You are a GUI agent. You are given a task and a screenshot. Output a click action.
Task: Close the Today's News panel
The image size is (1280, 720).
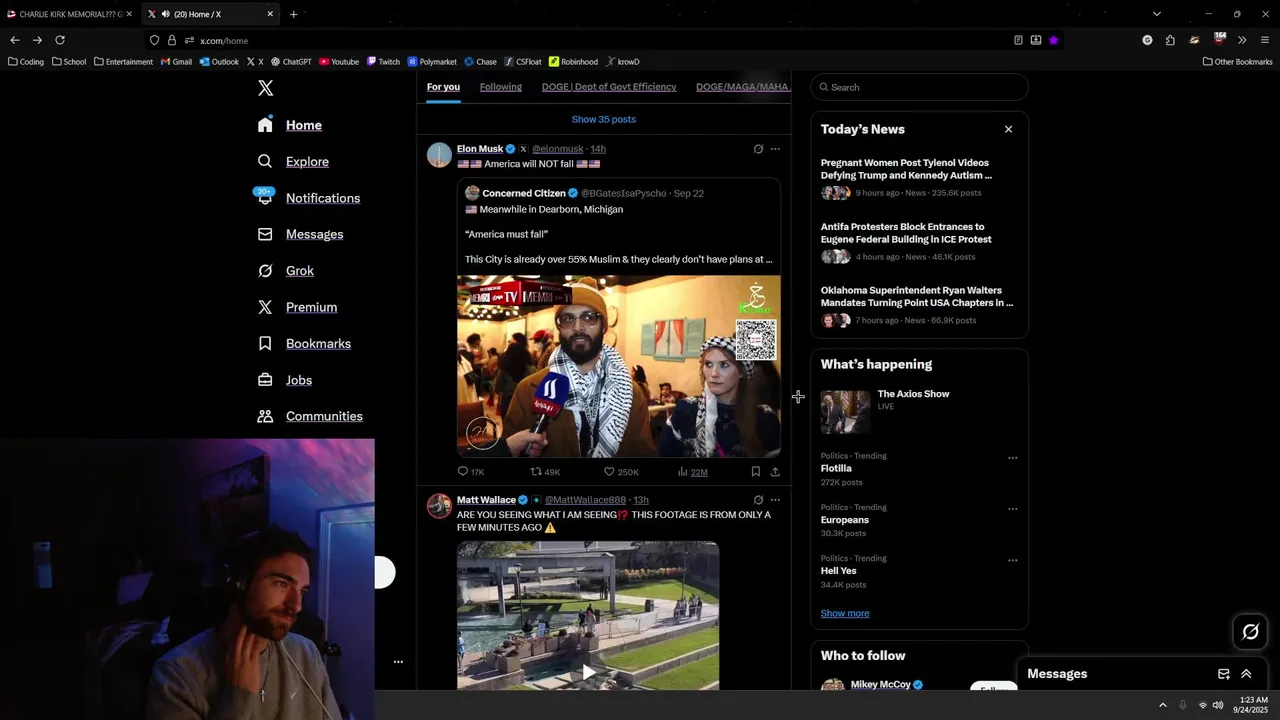click(x=1008, y=129)
